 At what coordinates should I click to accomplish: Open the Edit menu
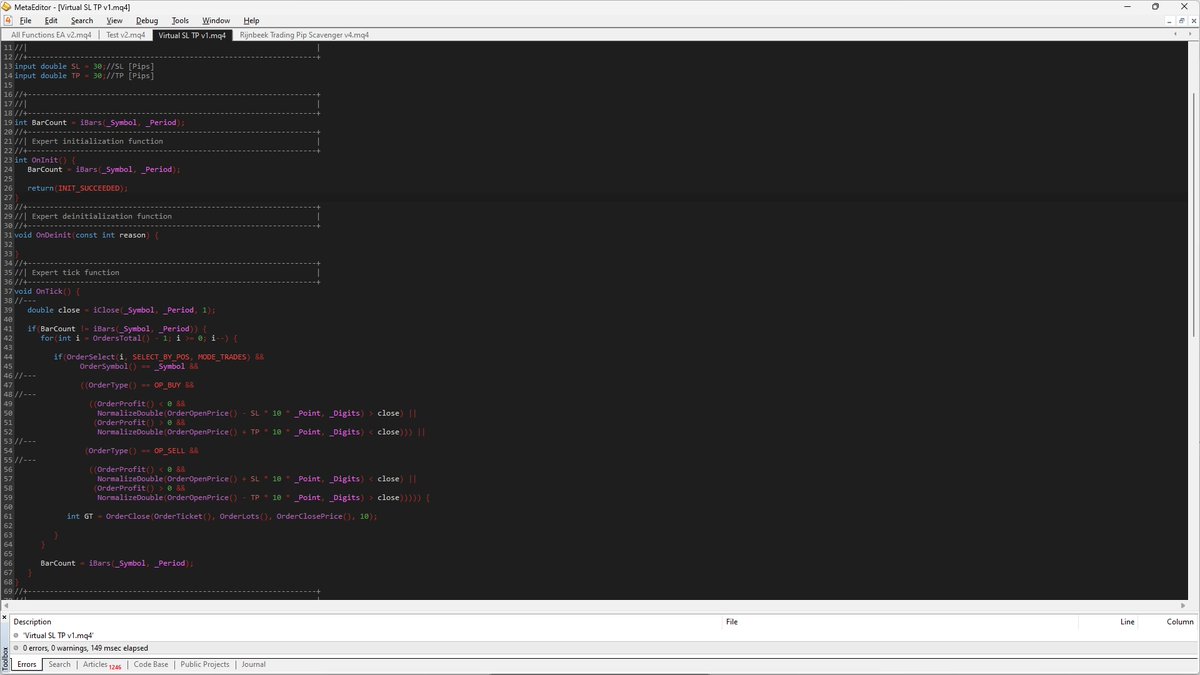point(51,20)
